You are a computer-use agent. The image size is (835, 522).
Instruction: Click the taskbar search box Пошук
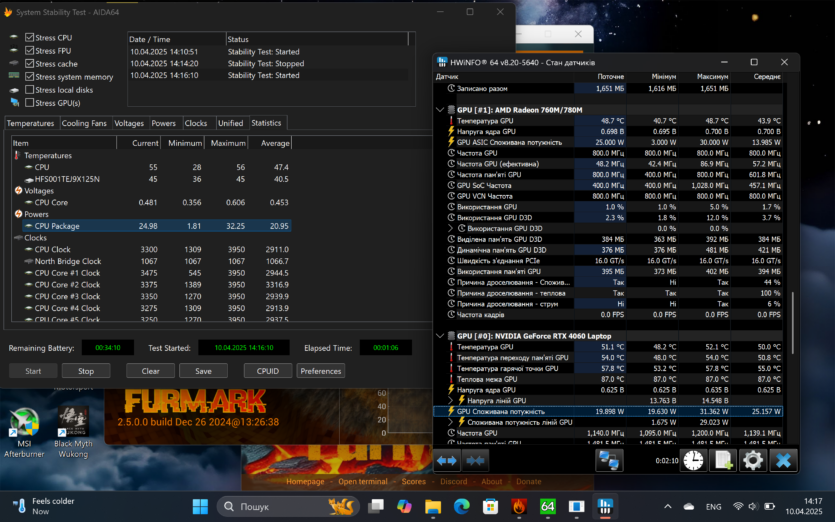(x=288, y=507)
